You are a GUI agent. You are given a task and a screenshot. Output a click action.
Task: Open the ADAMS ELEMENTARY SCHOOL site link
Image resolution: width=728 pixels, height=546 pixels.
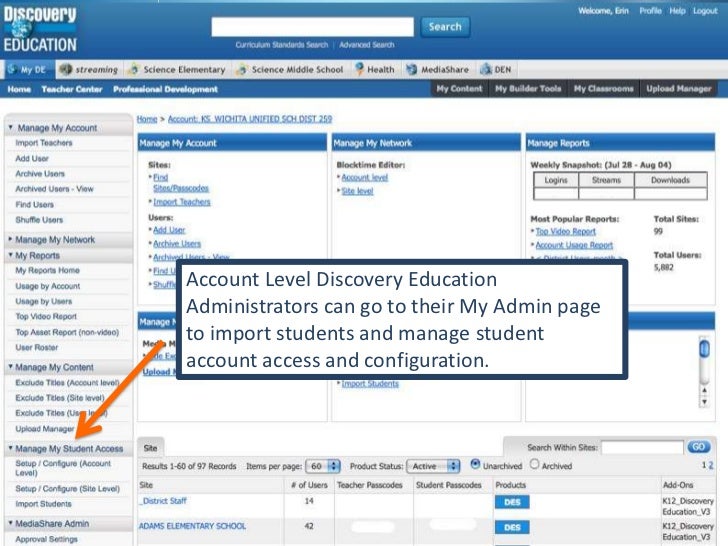tap(192, 526)
